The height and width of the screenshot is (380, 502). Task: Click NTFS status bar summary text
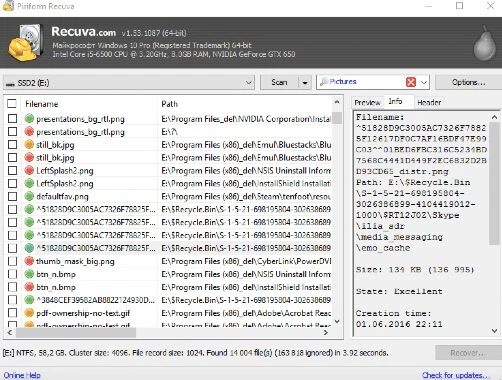click(x=195, y=353)
